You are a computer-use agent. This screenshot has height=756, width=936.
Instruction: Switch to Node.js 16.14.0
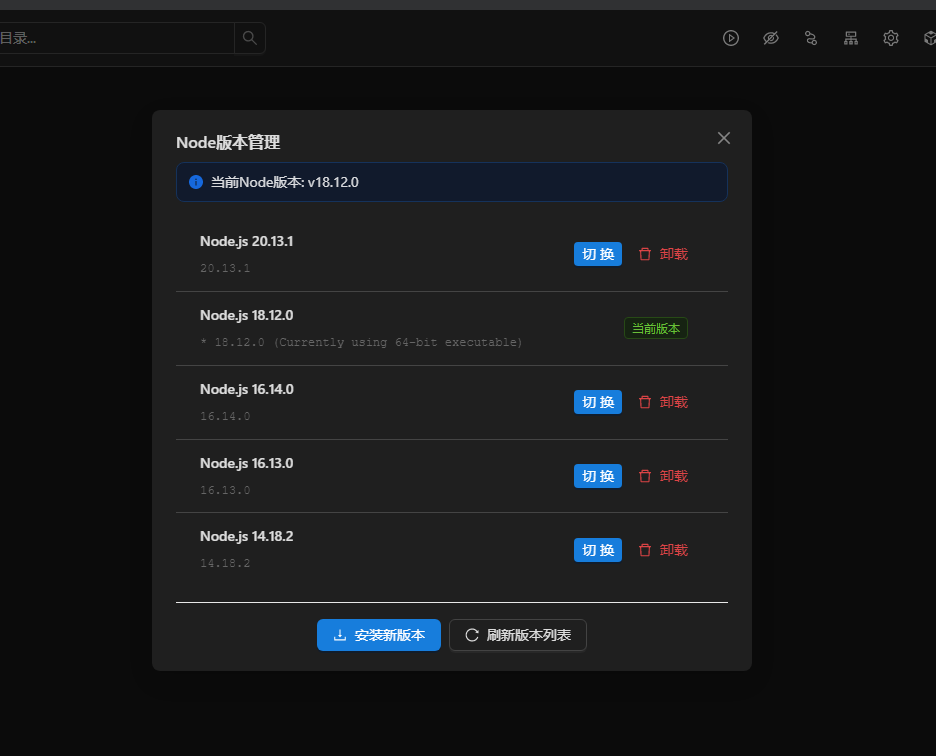click(598, 402)
